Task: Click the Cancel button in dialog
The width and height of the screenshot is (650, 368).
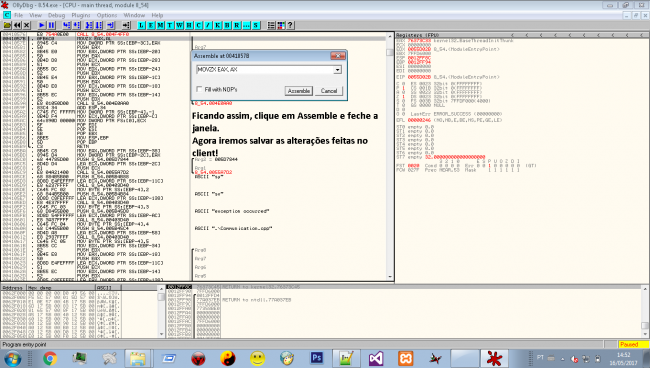Action: tap(329, 91)
